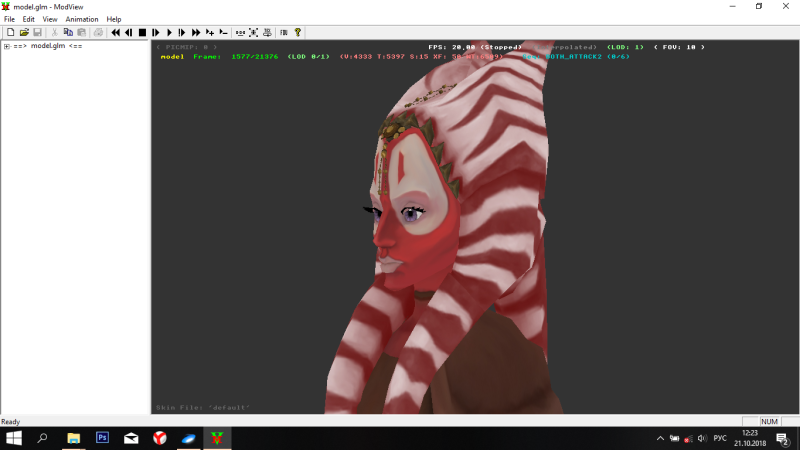Viewport: 800px width, 450px height.
Task: Click the FOV: 10 indicator in viewport
Action: 679,47
